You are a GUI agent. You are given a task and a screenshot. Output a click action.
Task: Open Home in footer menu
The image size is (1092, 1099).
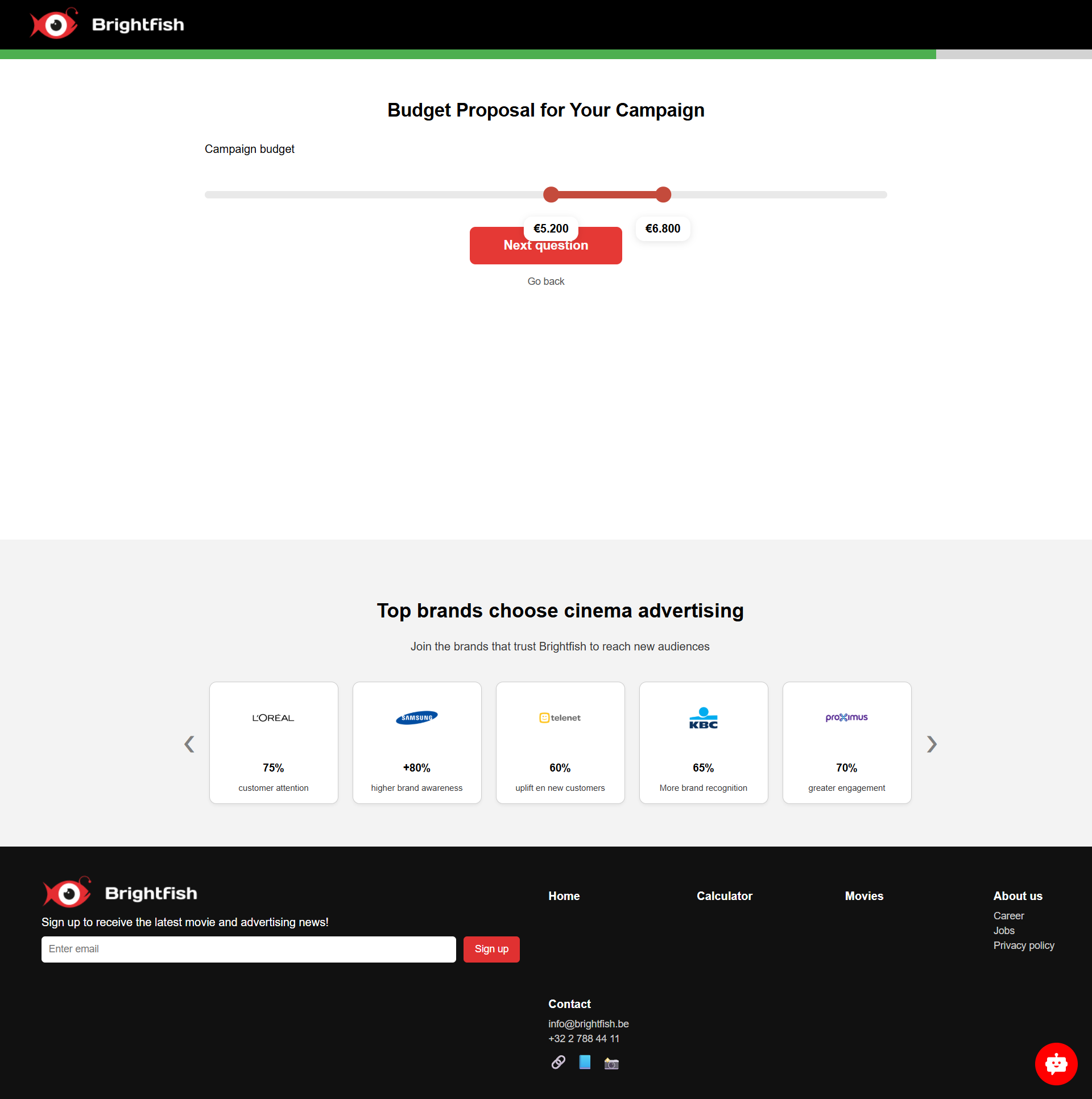click(564, 896)
